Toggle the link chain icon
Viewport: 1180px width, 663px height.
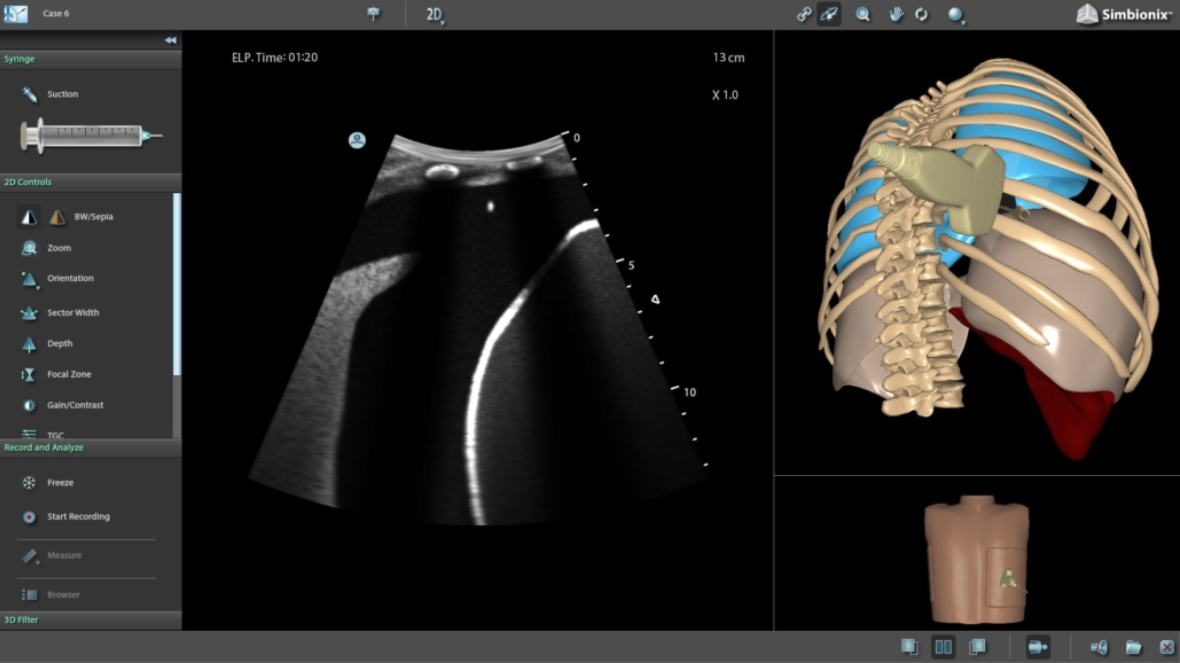803,14
